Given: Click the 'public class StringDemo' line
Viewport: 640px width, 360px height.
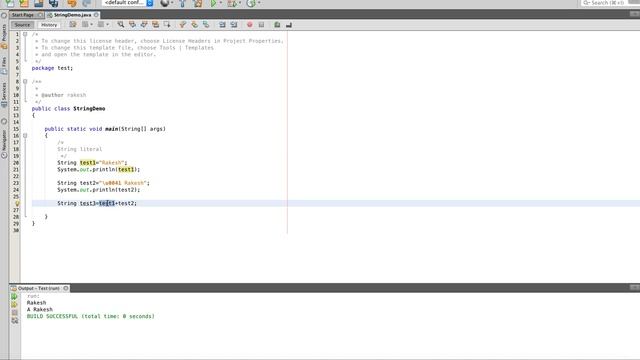Looking at the screenshot, I should tap(69, 109).
